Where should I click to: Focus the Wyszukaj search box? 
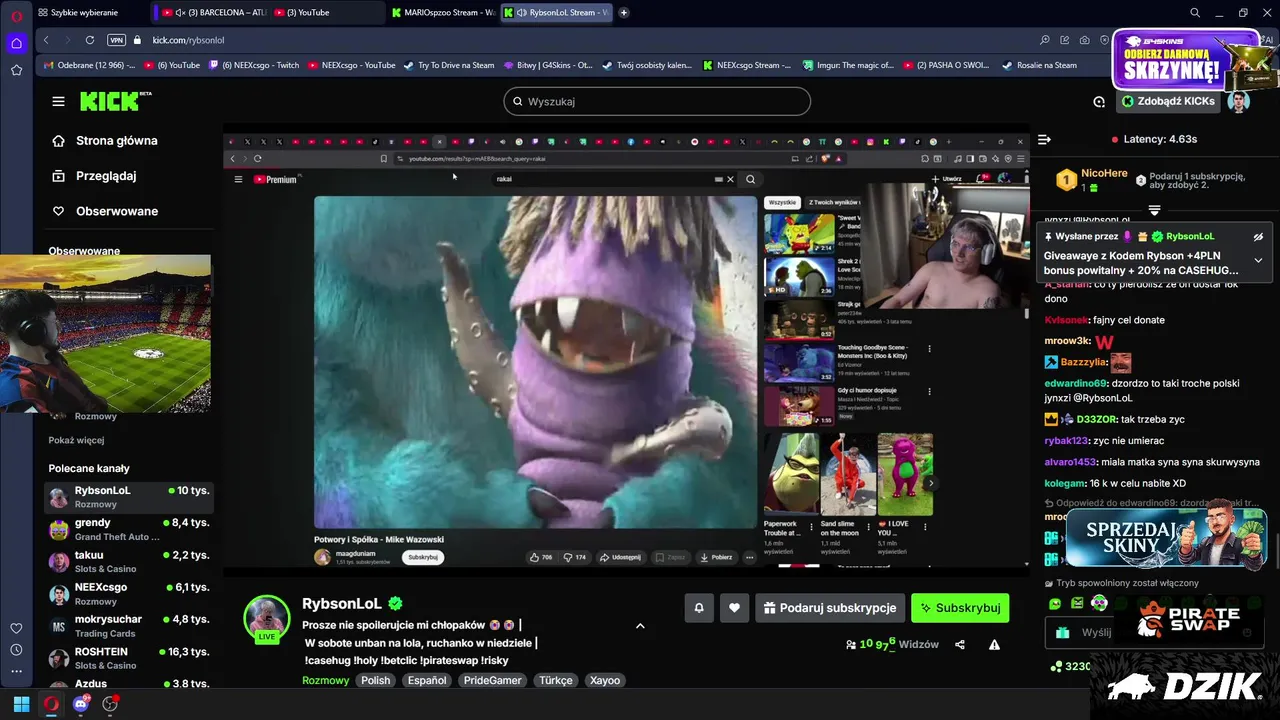(x=657, y=101)
